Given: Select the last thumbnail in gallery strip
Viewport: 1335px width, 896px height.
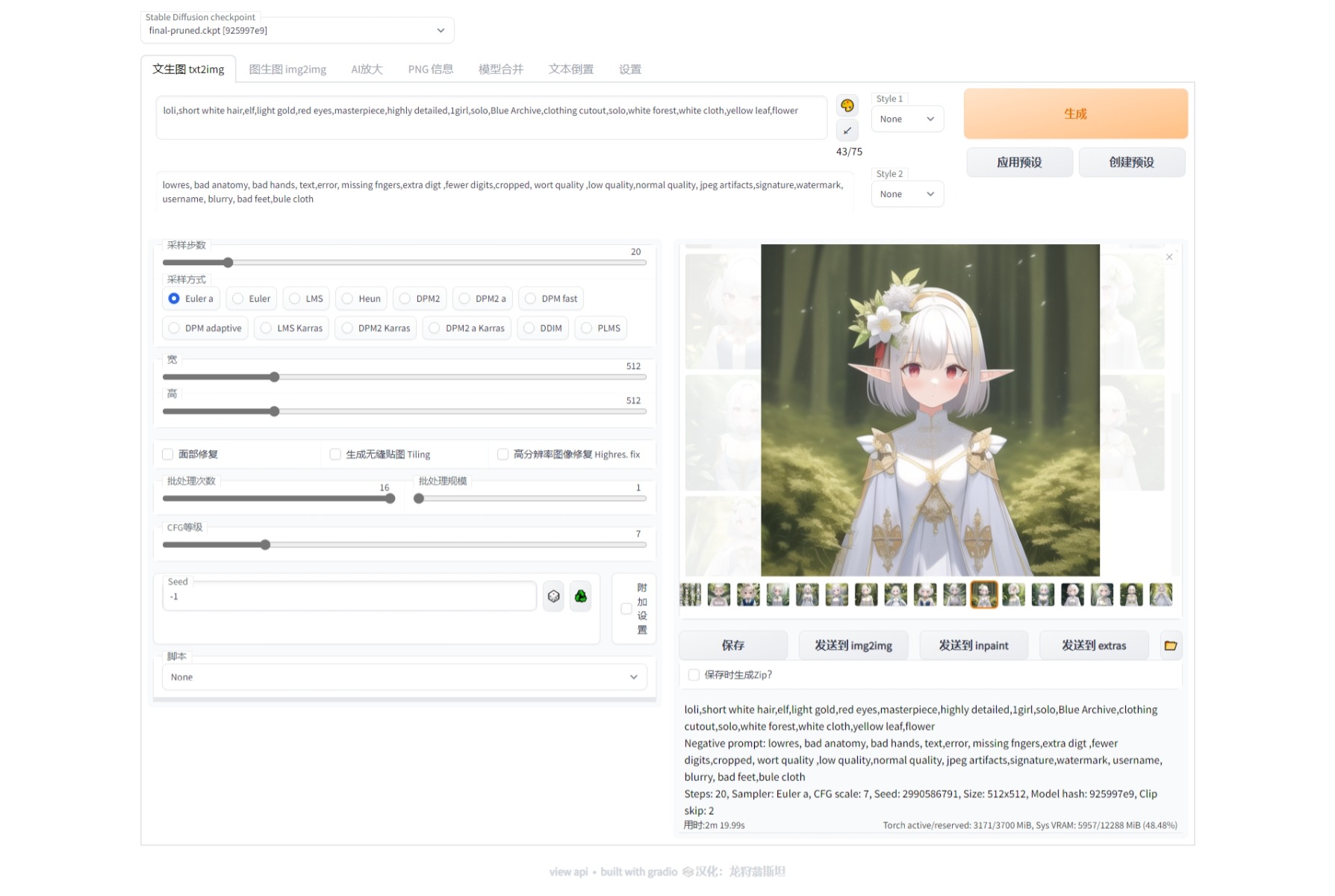Looking at the screenshot, I should pyautogui.click(x=1160, y=594).
